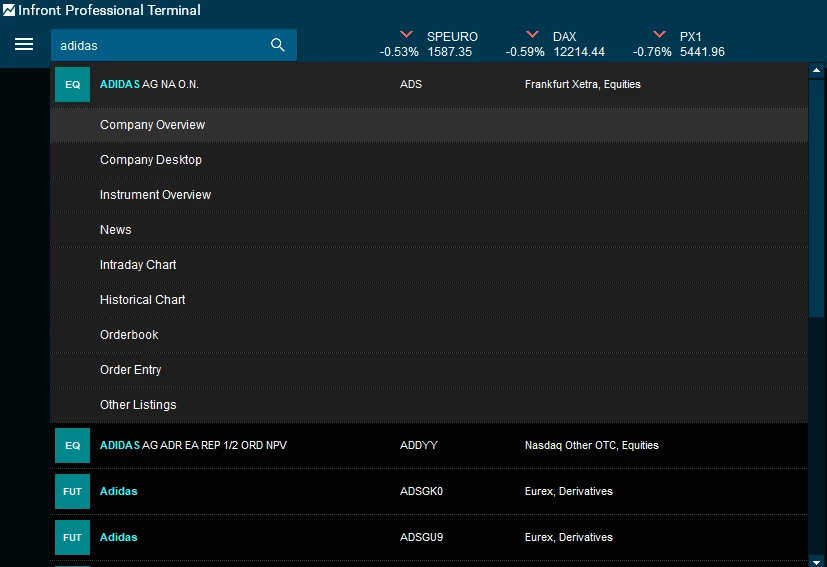The image size is (827, 567).
Task: Click FUT badge next to ADSGU9
Action: point(72,537)
